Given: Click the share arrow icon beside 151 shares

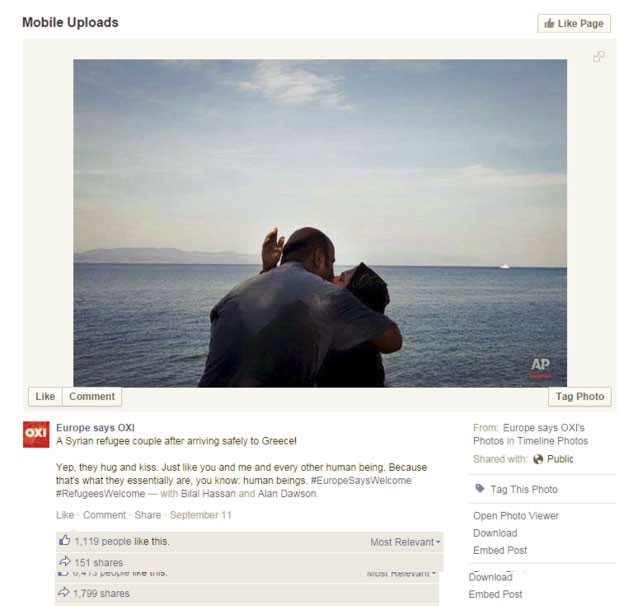Looking at the screenshot, I should [64, 561].
